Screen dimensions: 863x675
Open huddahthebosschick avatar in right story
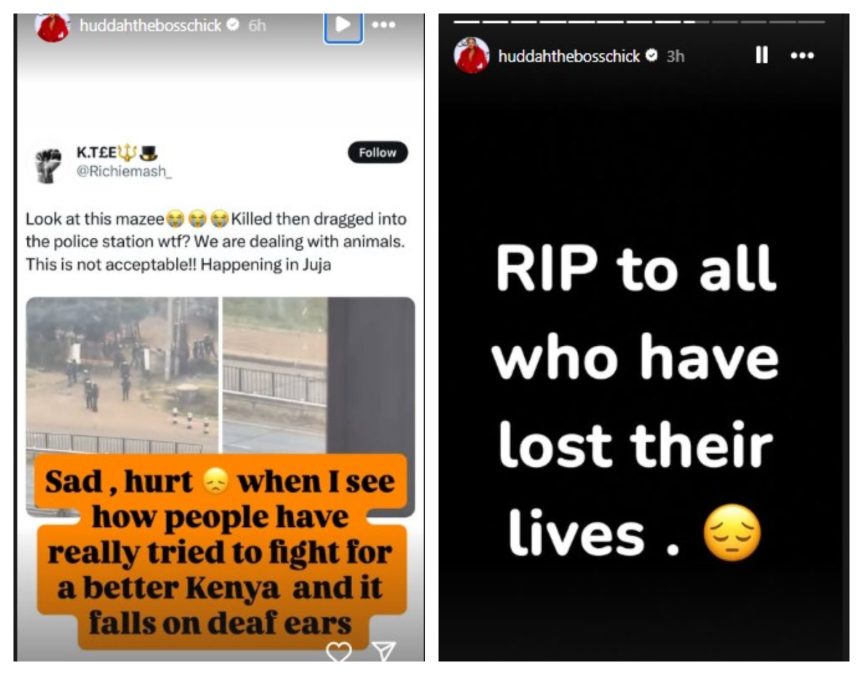point(471,56)
